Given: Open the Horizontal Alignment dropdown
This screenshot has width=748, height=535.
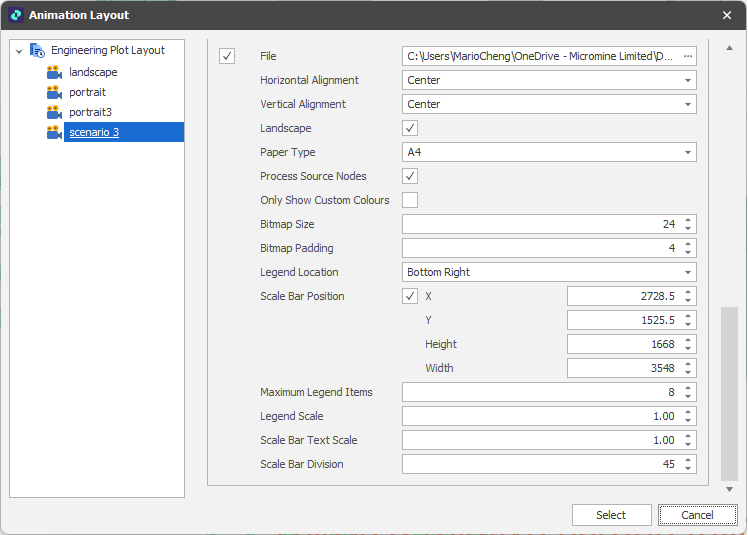Looking at the screenshot, I should tap(688, 80).
